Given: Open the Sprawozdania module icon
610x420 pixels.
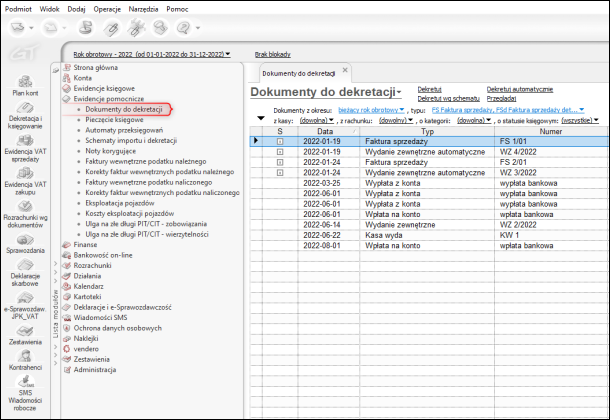Looking at the screenshot, I should [x=24, y=241].
